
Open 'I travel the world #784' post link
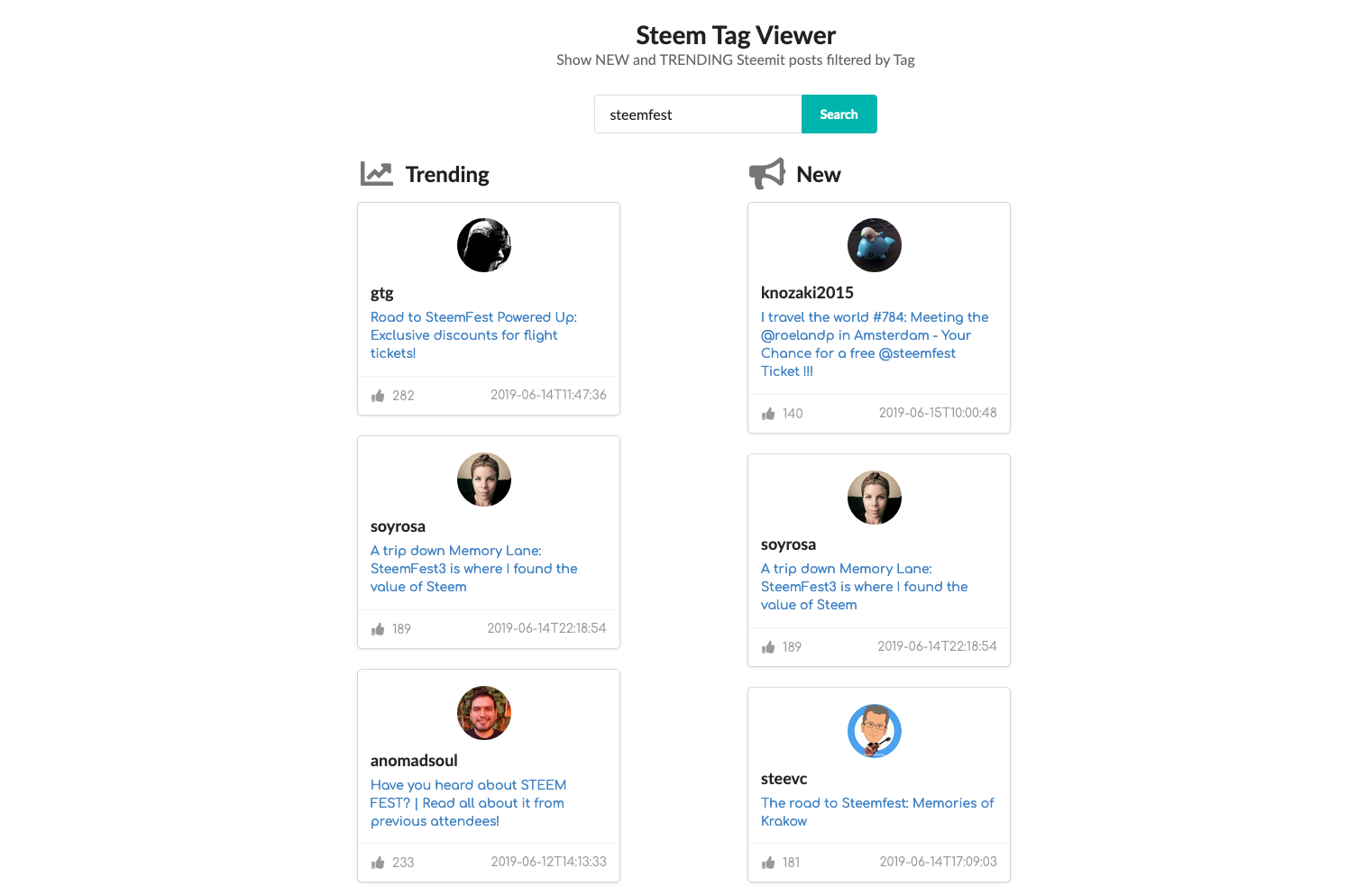tap(875, 344)
